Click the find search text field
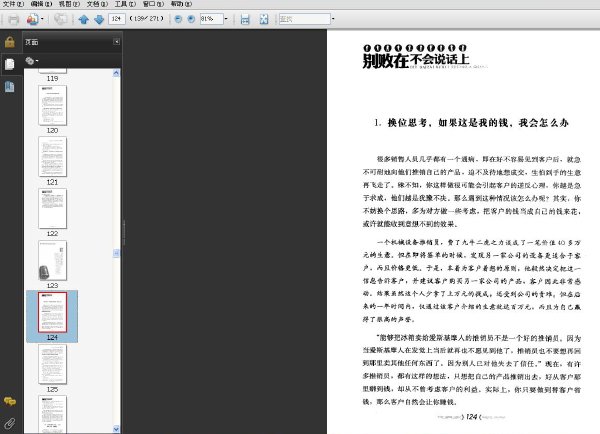600x434 pixels. [x=305, y=19]
